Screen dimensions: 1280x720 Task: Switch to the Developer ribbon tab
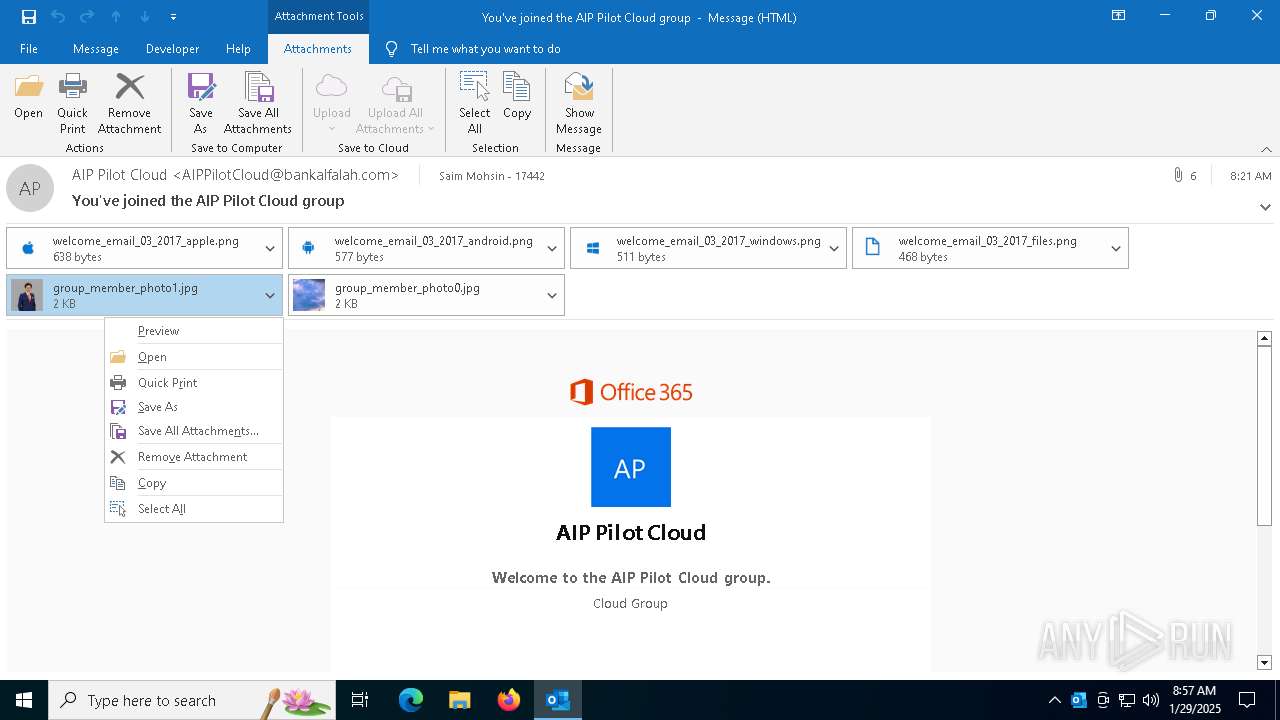pos(172,48)
